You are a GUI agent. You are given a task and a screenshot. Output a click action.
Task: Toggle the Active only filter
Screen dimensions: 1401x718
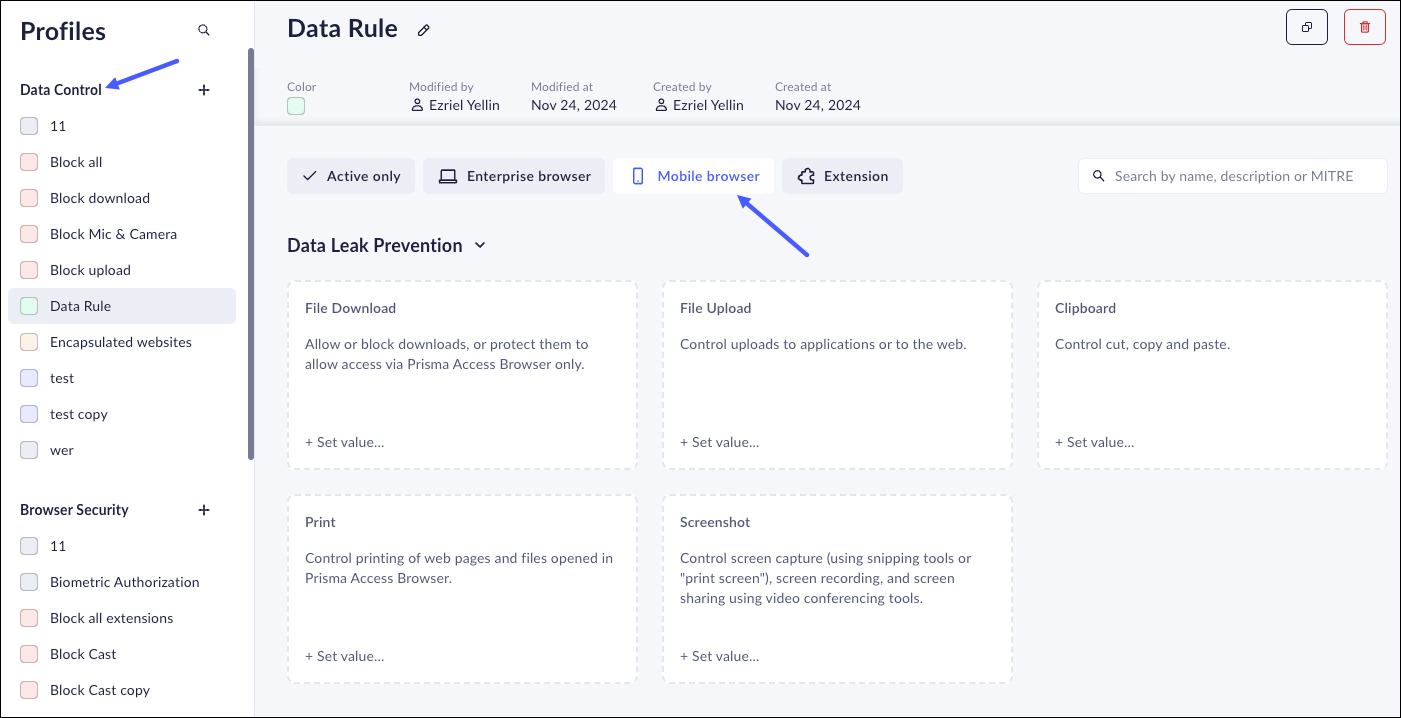click(x=351, y=176)
